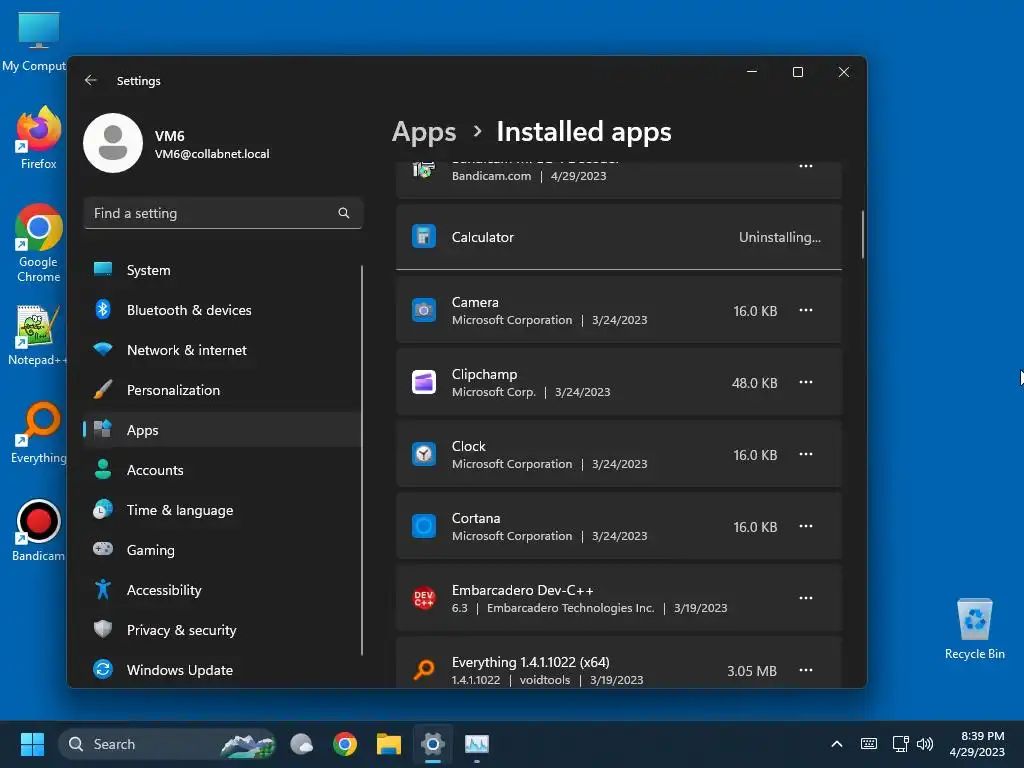Select the Google Chrome desktop shortcut
The width and height of the screenshot is (1024, 768).
click(x=39, y=243)
